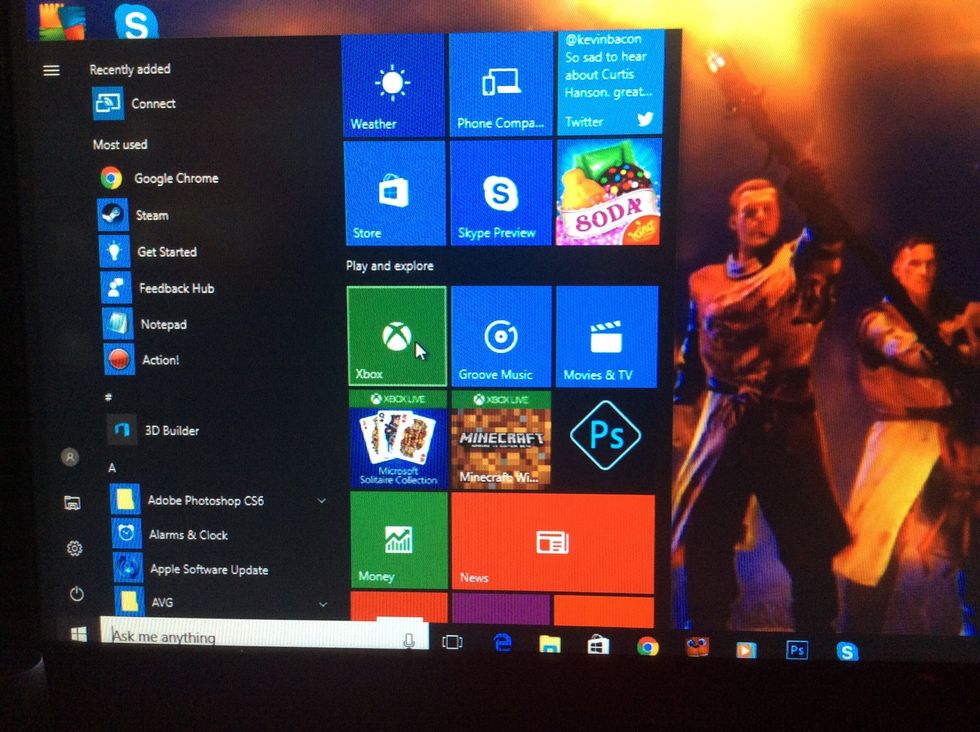Open the News tile
Screen dimensions: 980x732
click(552, 543)
